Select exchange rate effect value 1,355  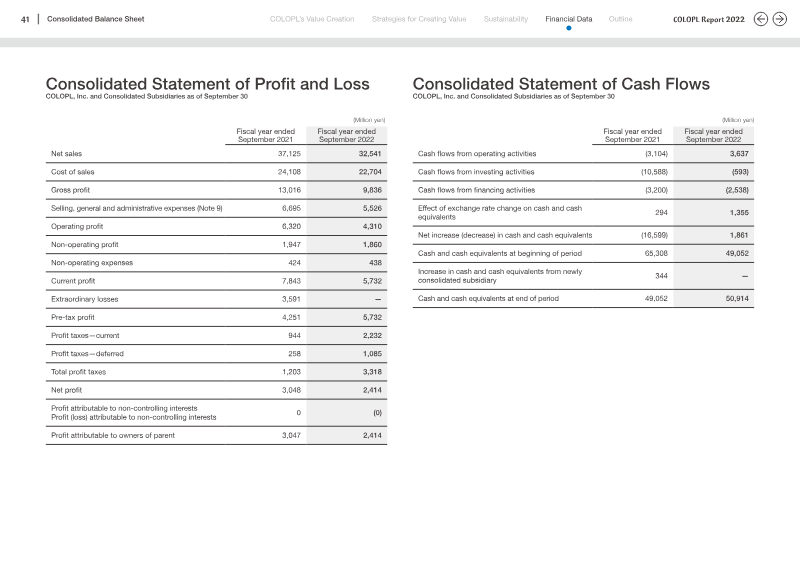739,213
